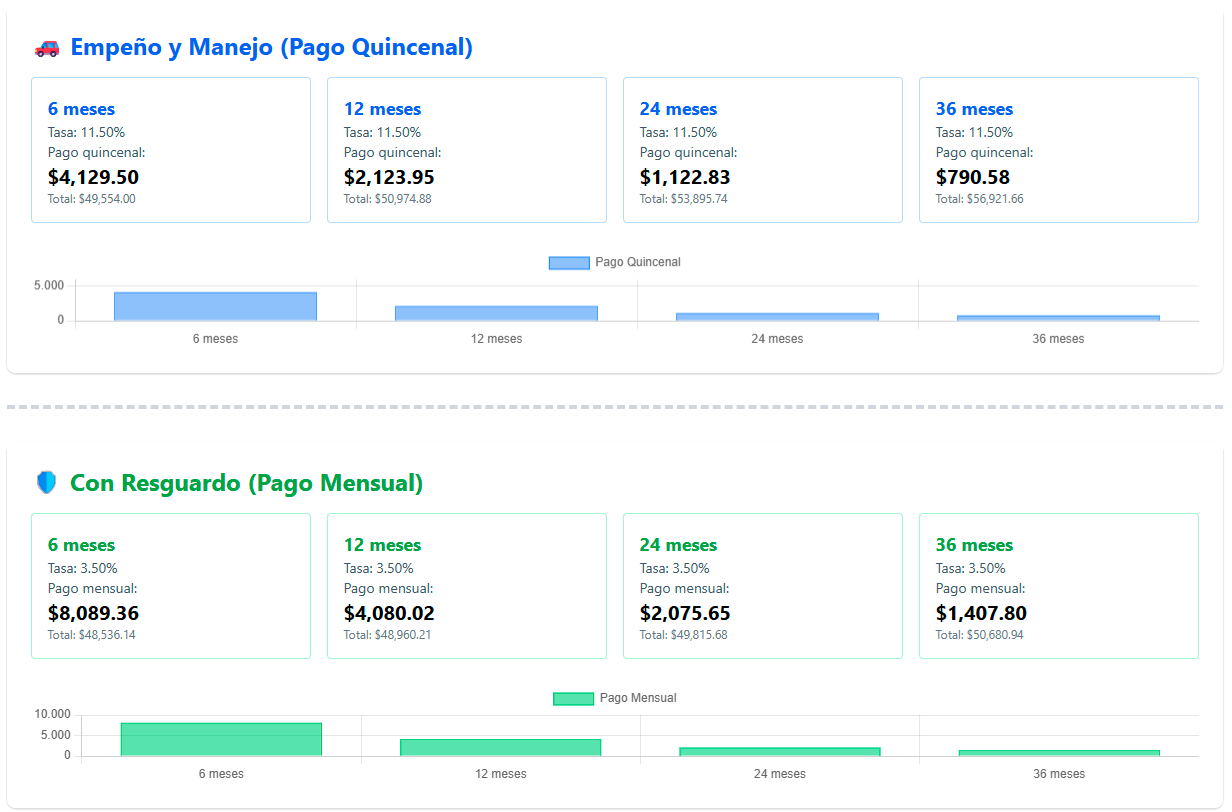Image resolution: width=1232 pixels, height=812 pixels.
Task: Click the blue Pago Quincenal legend swatch
Action: click(569, 263)
